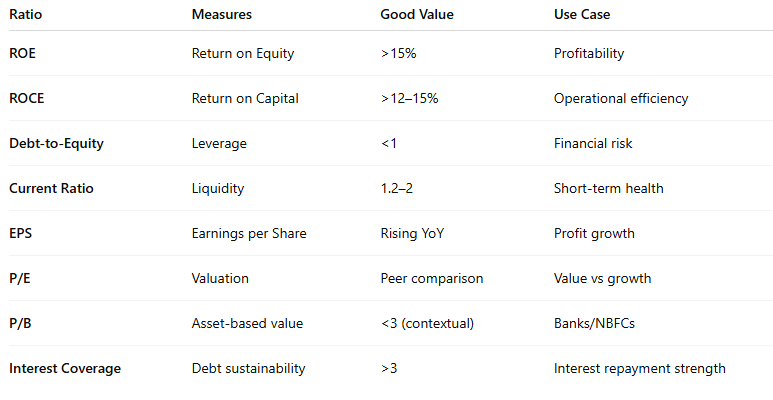Viewport: 773px width, 400px height.
Task: Select the >12–15% value cell
Action: [x=409, y=98]
